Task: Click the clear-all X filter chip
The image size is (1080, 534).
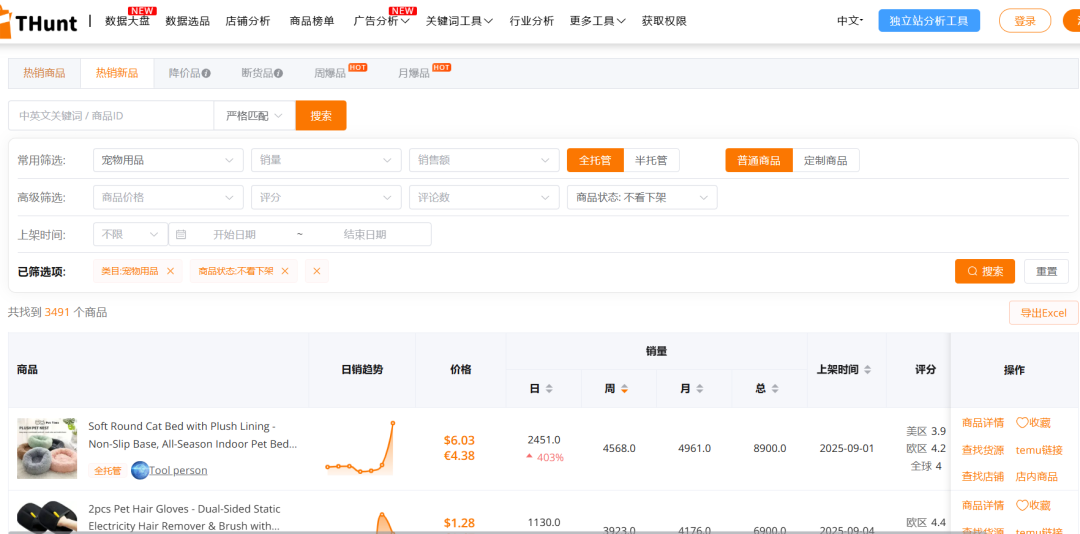Action: pos(317,271)
